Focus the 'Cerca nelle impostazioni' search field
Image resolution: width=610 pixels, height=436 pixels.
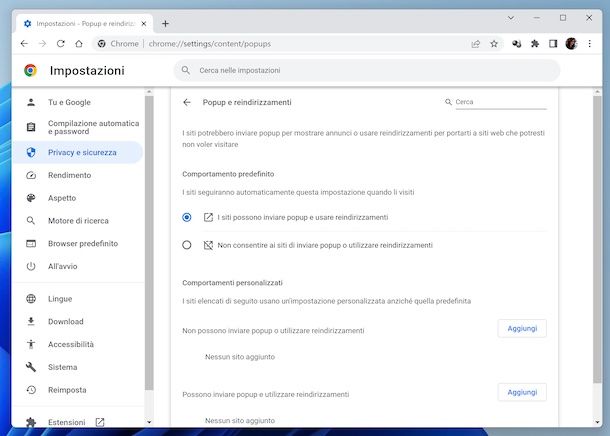click(x=366, y=70)
